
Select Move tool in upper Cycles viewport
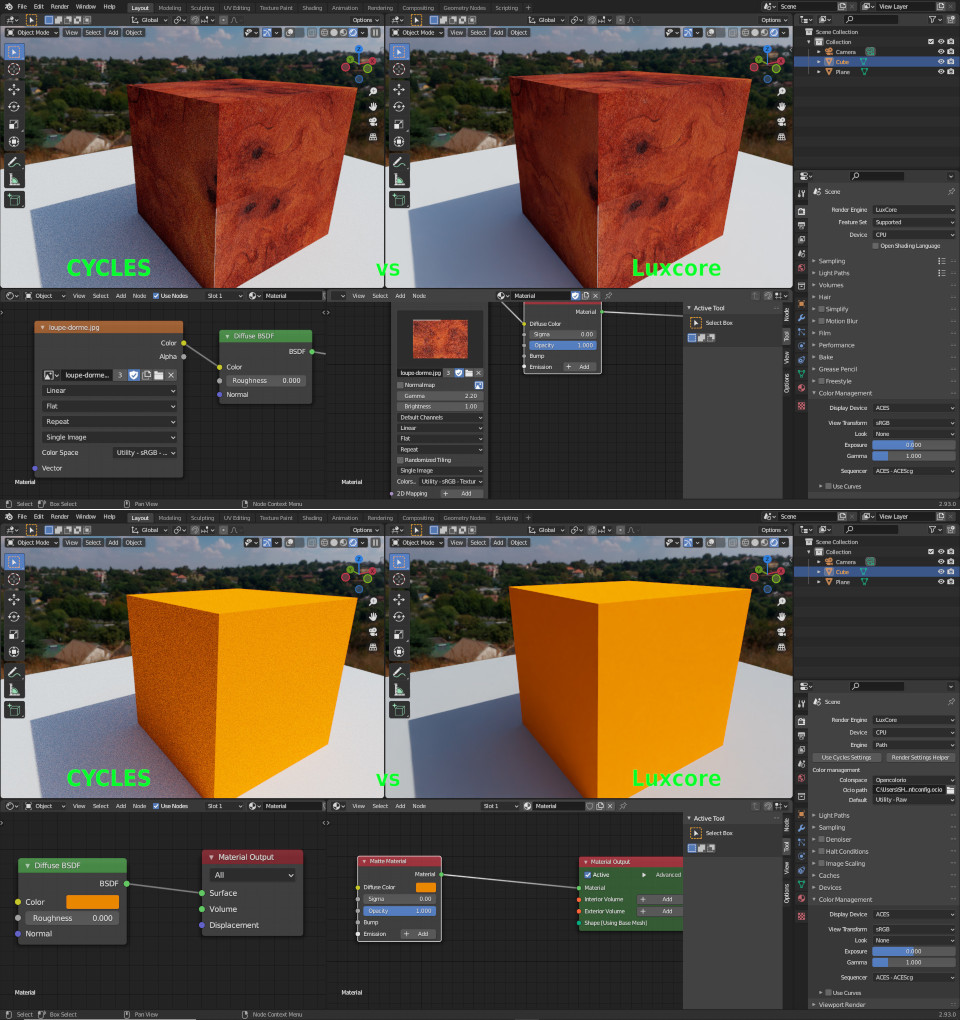pos(15,88)
